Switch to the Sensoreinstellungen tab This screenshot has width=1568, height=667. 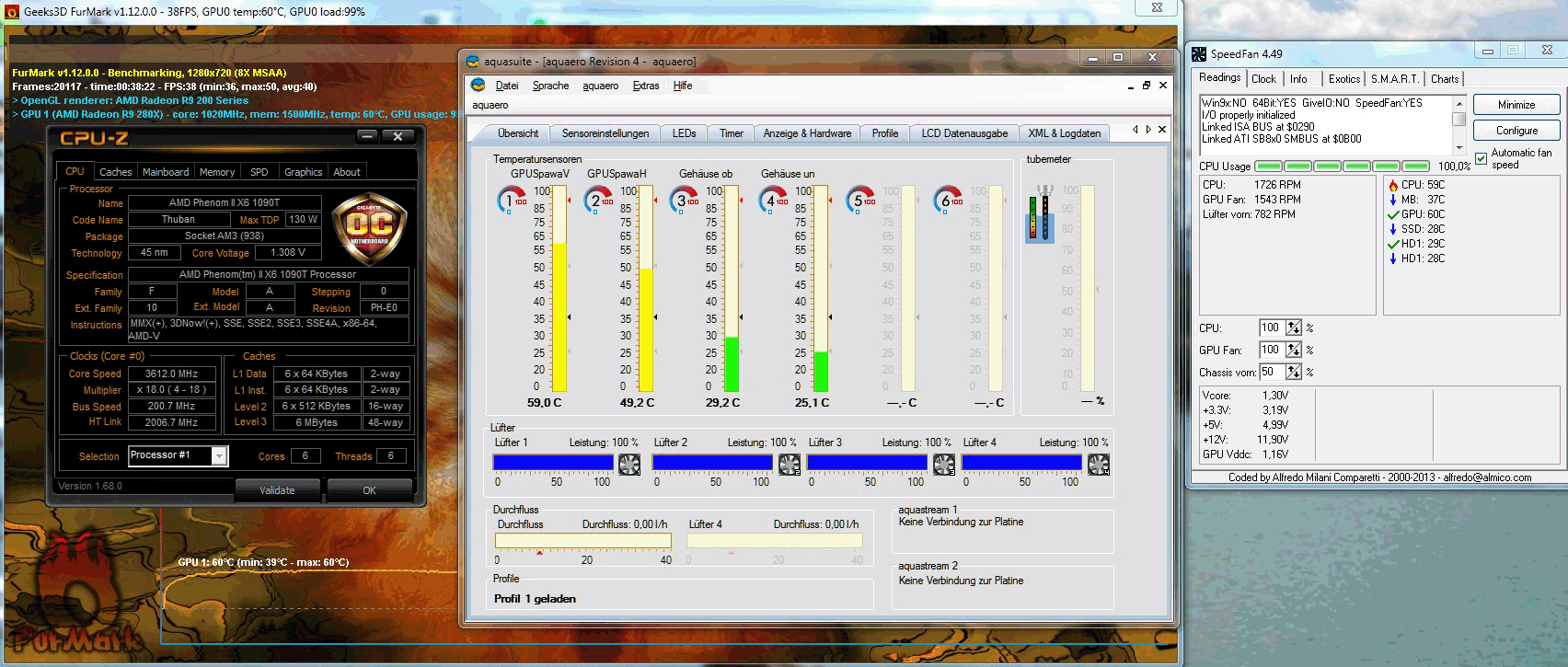605,133
